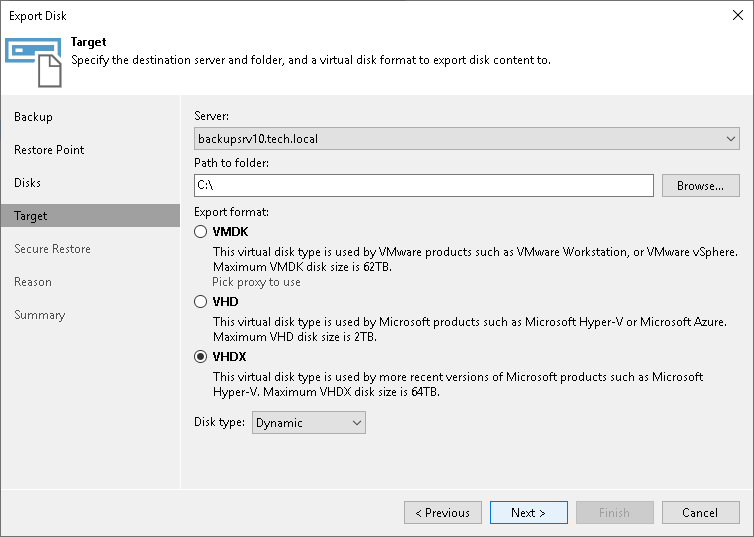Jump to the Secure Restore step
Image resolution: width=754 pixels, height=537 pixels.
(x=52, y=249)
